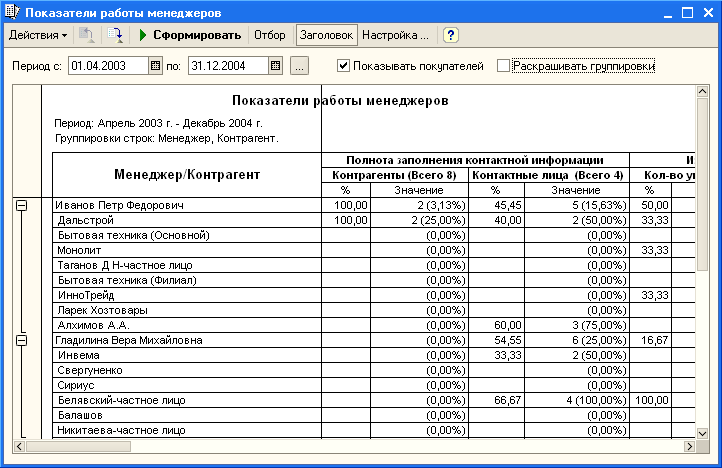Click the vertical scrollbar up arrow

(x=702, y=91)
